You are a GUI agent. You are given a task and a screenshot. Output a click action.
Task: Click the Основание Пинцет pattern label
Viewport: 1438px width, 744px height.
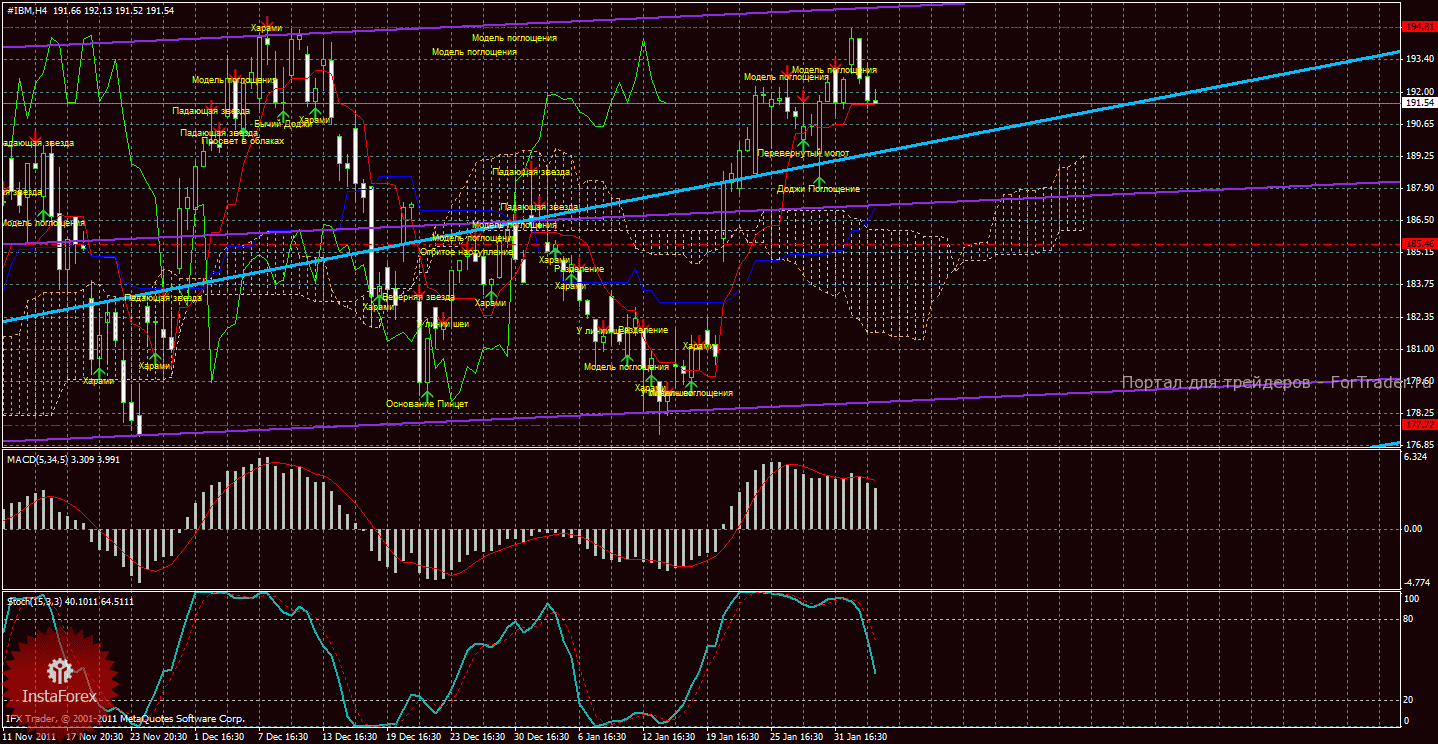(x=427, y=404)
